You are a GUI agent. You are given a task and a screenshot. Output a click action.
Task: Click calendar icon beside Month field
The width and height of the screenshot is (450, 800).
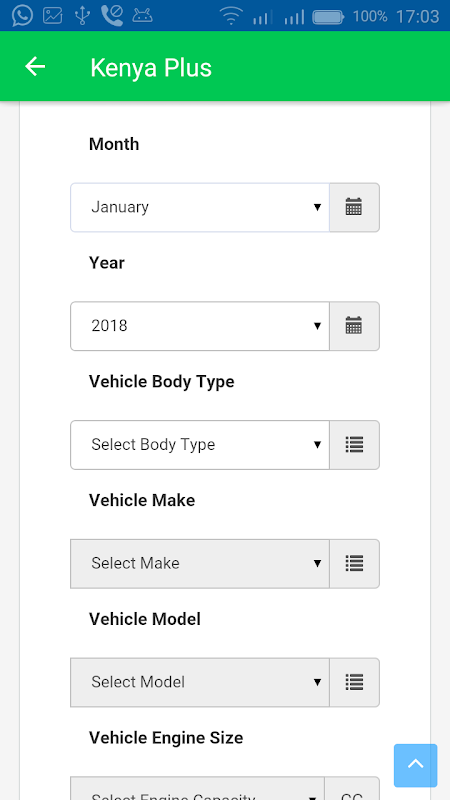[x=354, y=207]
